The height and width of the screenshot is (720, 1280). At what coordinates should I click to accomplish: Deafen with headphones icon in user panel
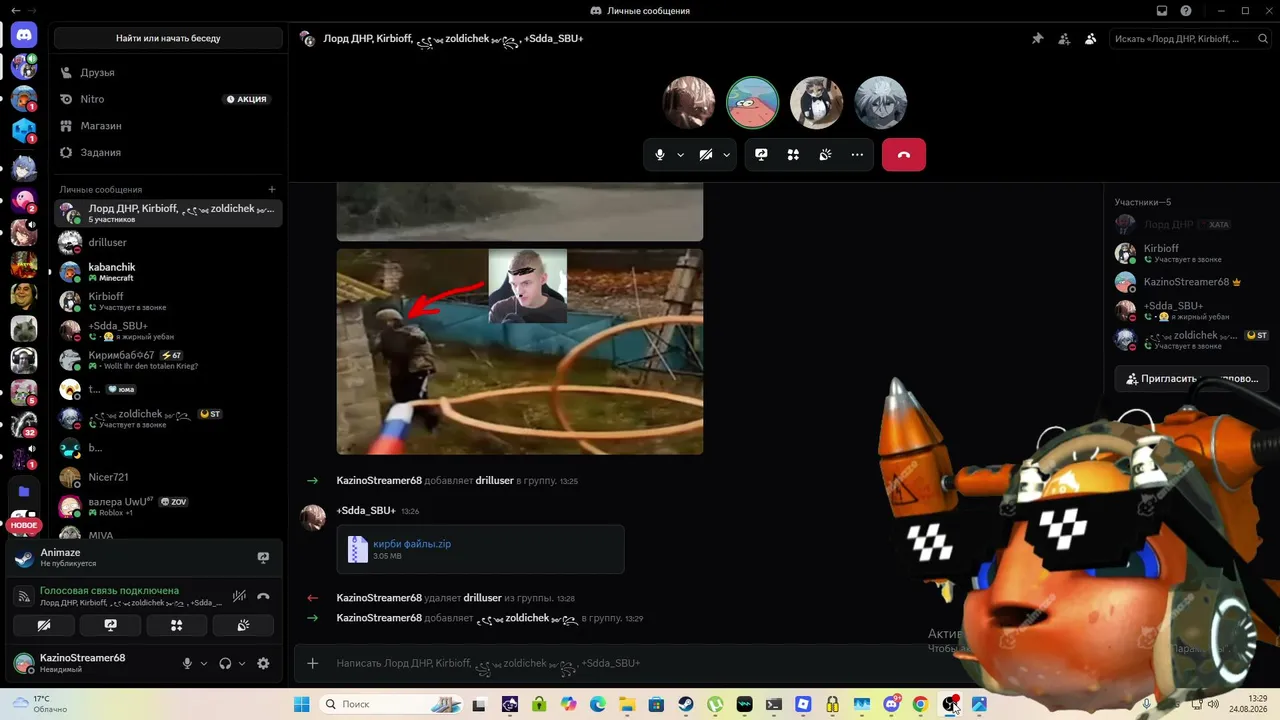(225, 663)
